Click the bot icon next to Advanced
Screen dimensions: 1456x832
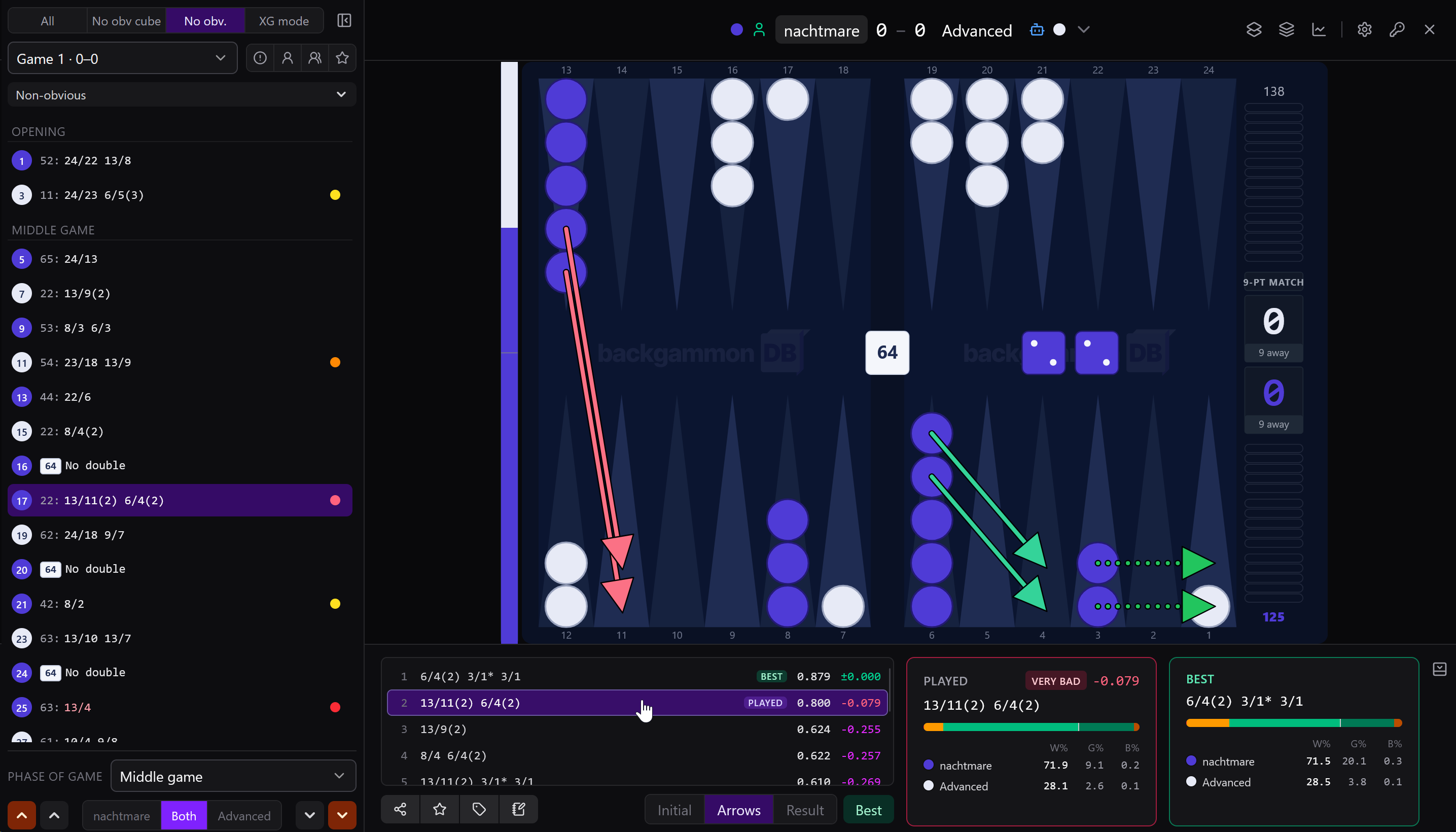tap(1037, 30)
